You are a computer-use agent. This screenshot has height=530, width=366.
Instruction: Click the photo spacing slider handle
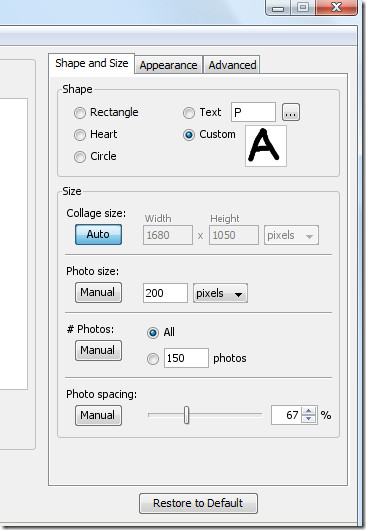(187, 415)
